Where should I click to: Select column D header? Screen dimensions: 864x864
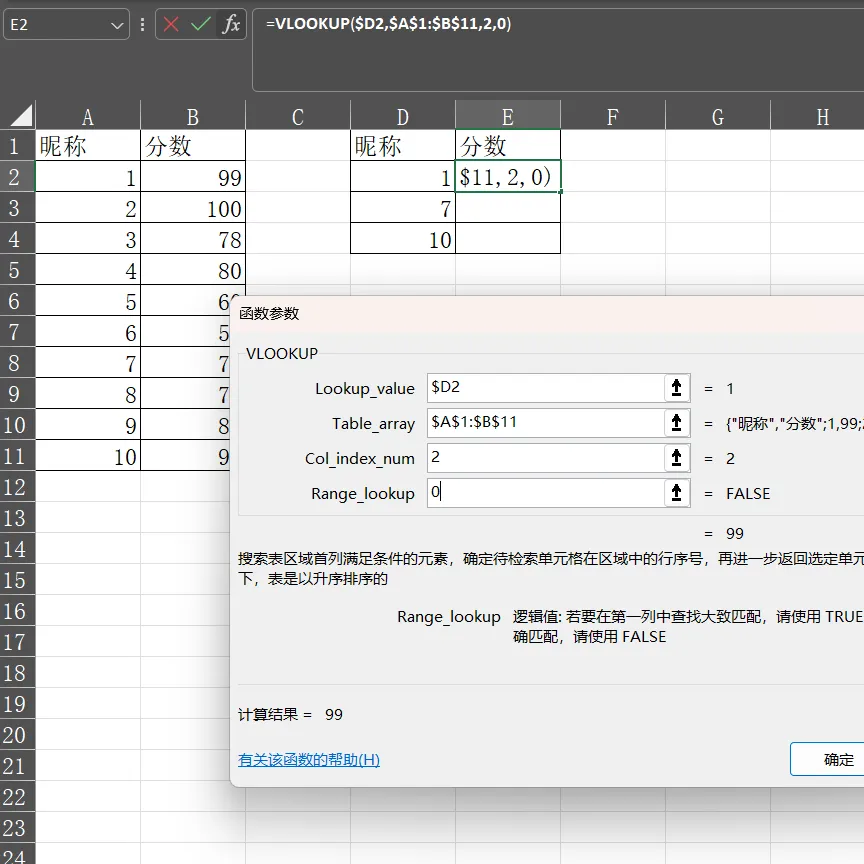[403, 116]
